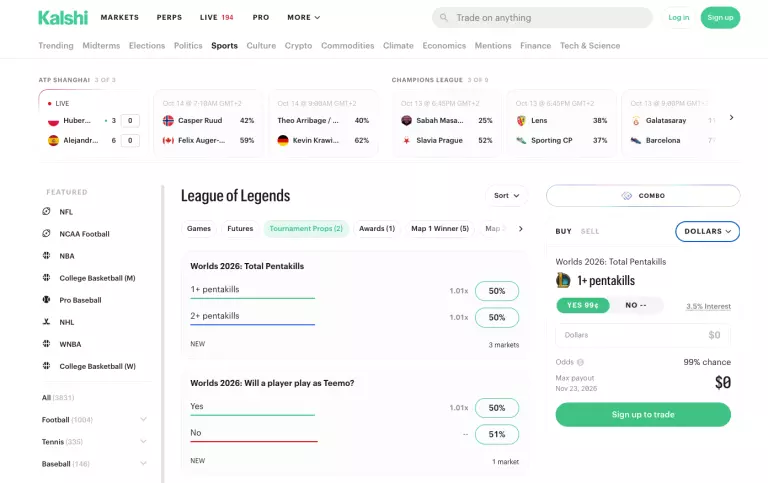This screenshot has width=768, height=483.
Task: Pick 51% No for Teemo market
Action: (x=497, y=434)
